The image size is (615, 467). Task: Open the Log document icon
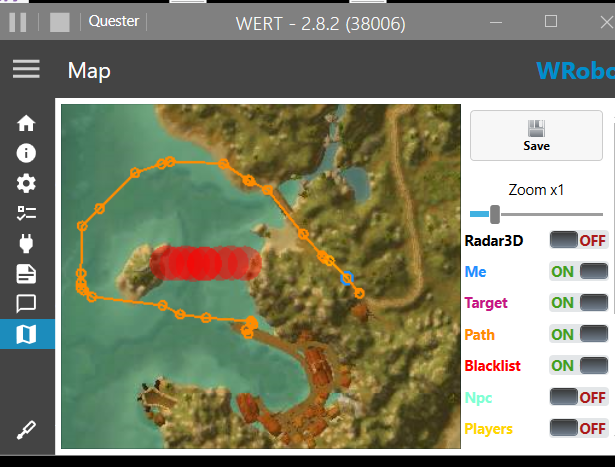click(26, 273)
